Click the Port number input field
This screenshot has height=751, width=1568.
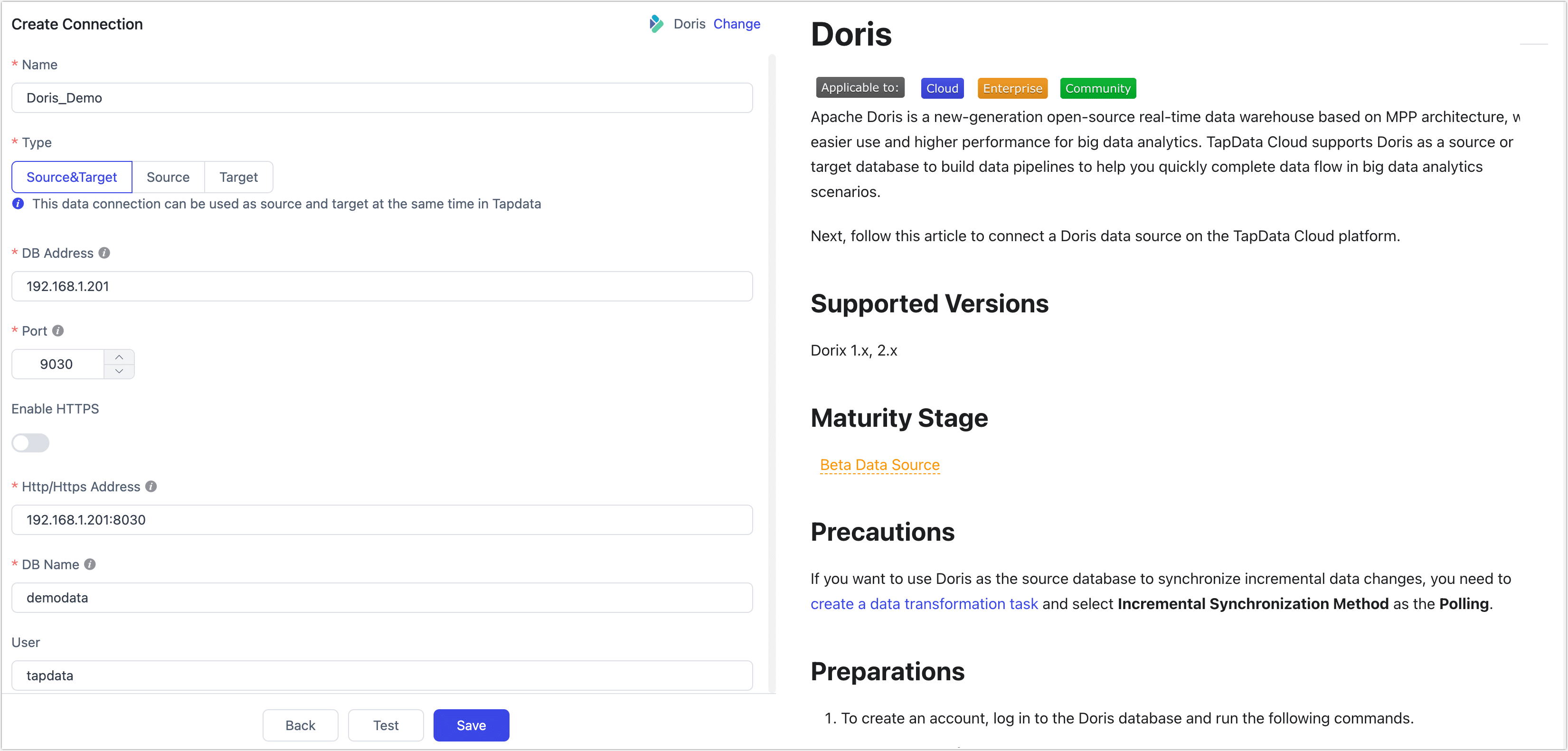pos(58,364)
